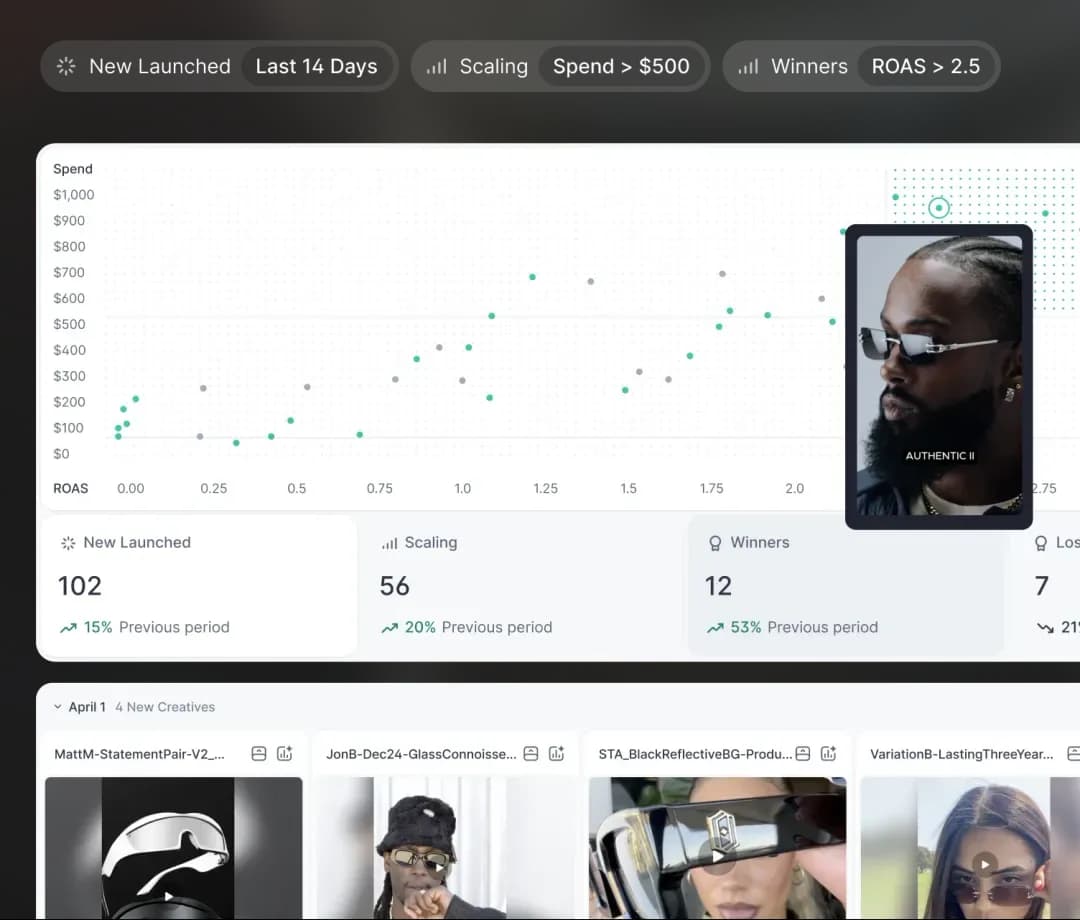
Task: Select the Winners 12 stats card
Action: click(846, 585)
